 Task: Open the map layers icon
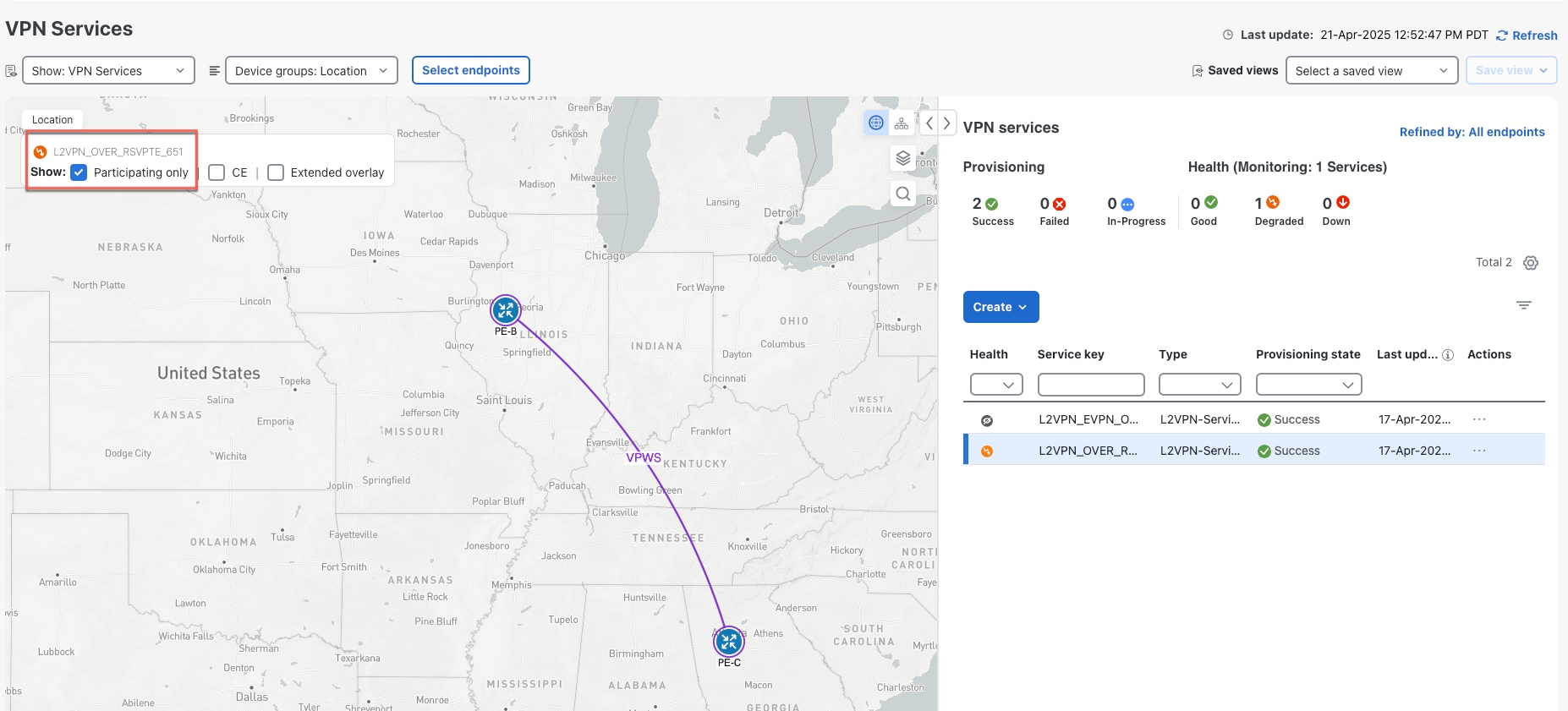point(903,158)
